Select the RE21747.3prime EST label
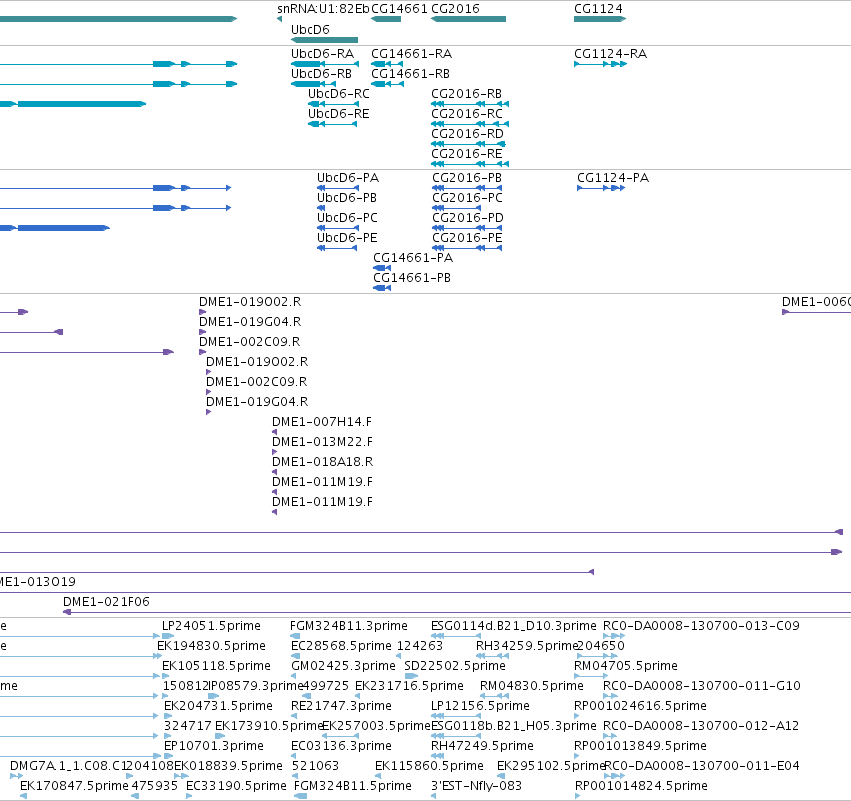 341,706
